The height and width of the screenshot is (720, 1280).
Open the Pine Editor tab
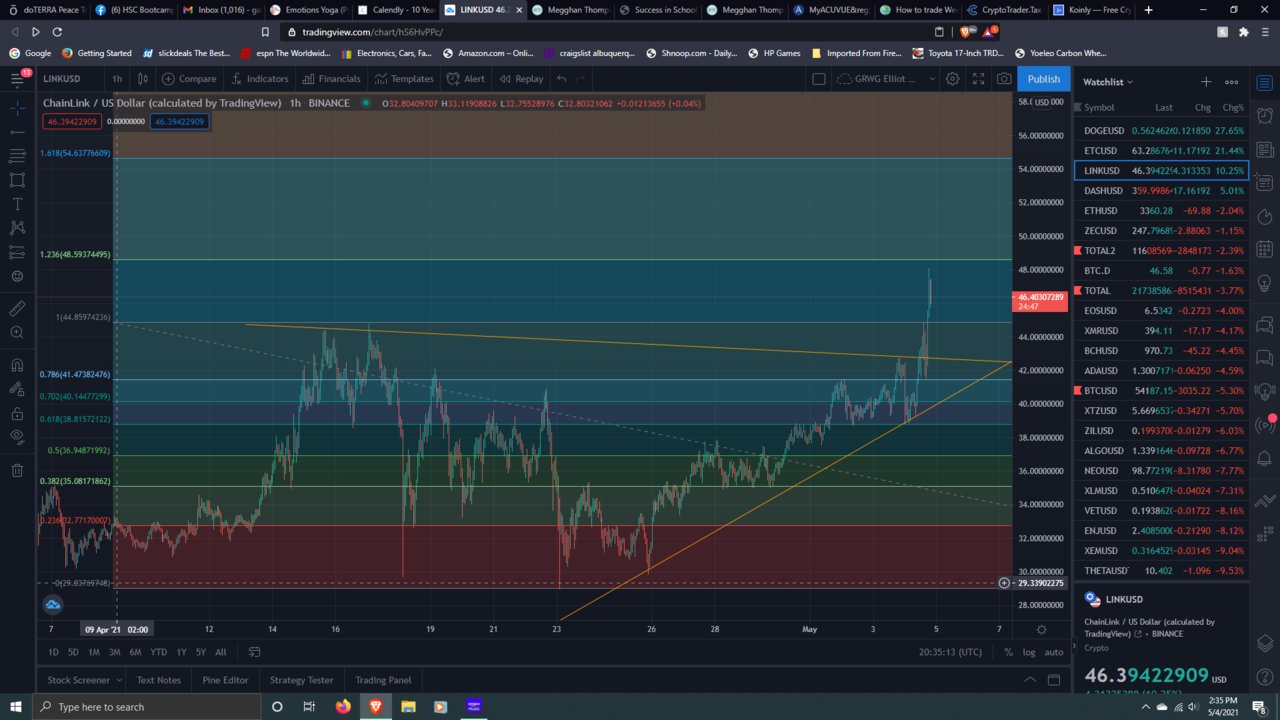point(225,680)
